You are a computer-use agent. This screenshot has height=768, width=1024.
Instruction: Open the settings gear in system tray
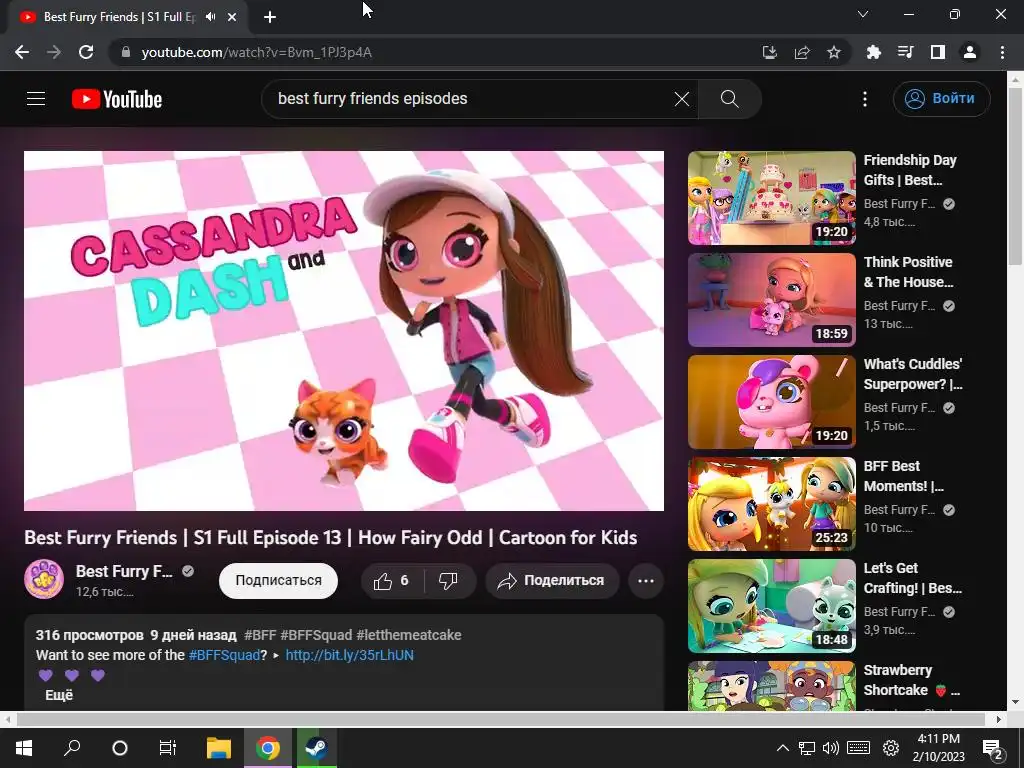click(891, 748)
